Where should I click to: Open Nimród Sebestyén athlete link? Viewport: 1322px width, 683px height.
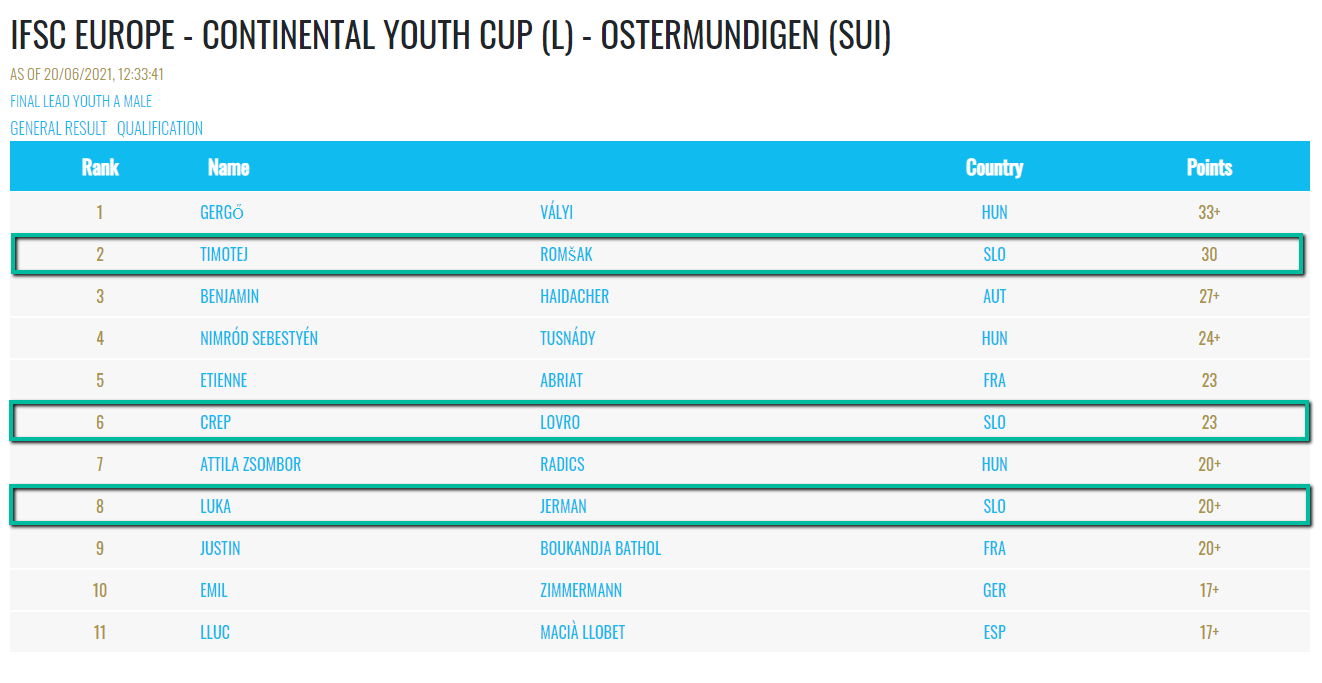pos(259,338)
